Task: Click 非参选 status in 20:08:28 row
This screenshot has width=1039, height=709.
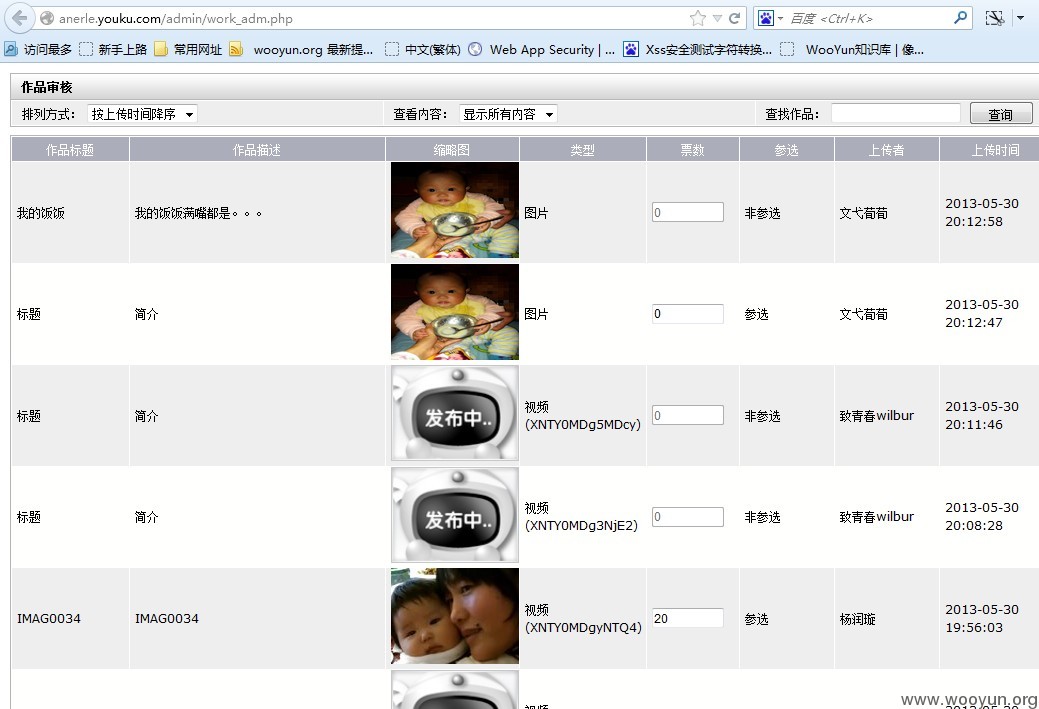Action: tap(763, 518)
